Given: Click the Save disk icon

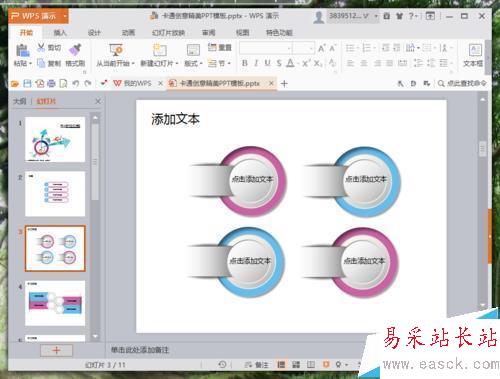Looking at the screenshot, I should [x=27, y=83].
